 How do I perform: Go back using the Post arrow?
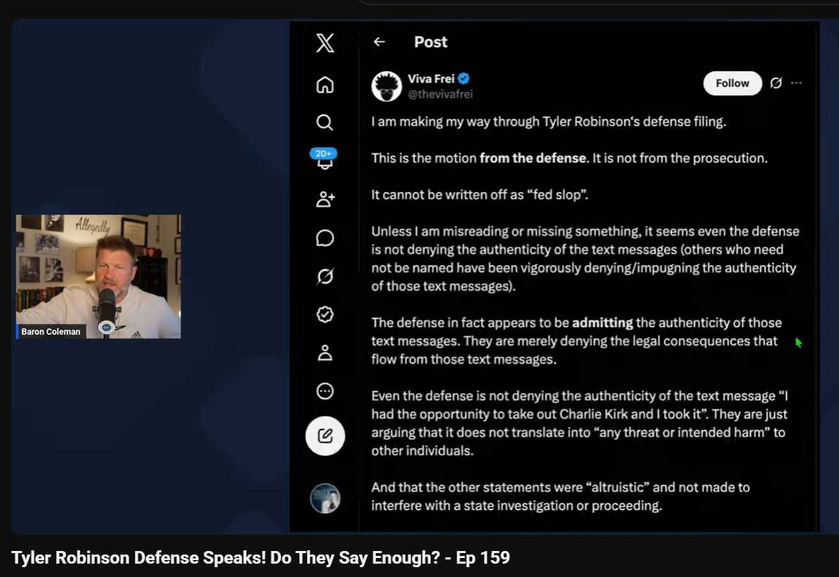[379, 42]
